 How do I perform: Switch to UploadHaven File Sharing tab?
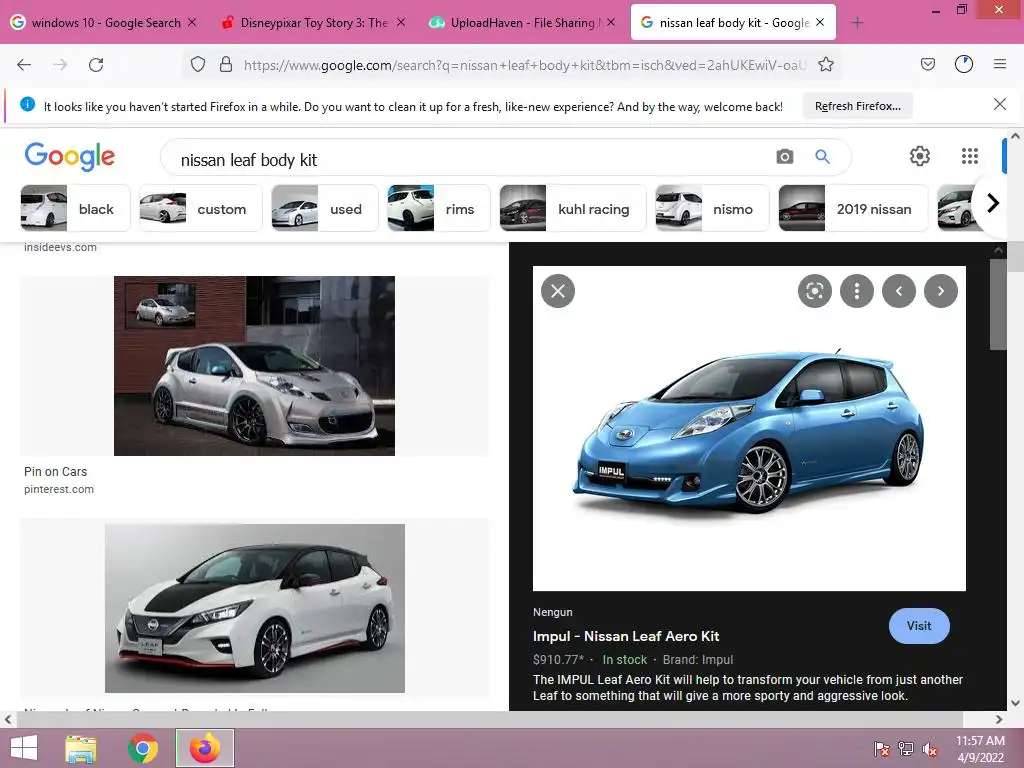[x=522, y=23]
